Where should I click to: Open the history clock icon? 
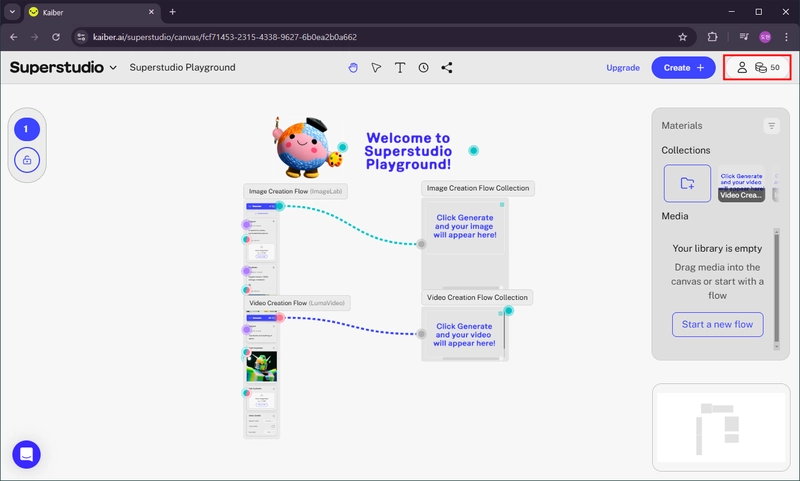point(423,67)
